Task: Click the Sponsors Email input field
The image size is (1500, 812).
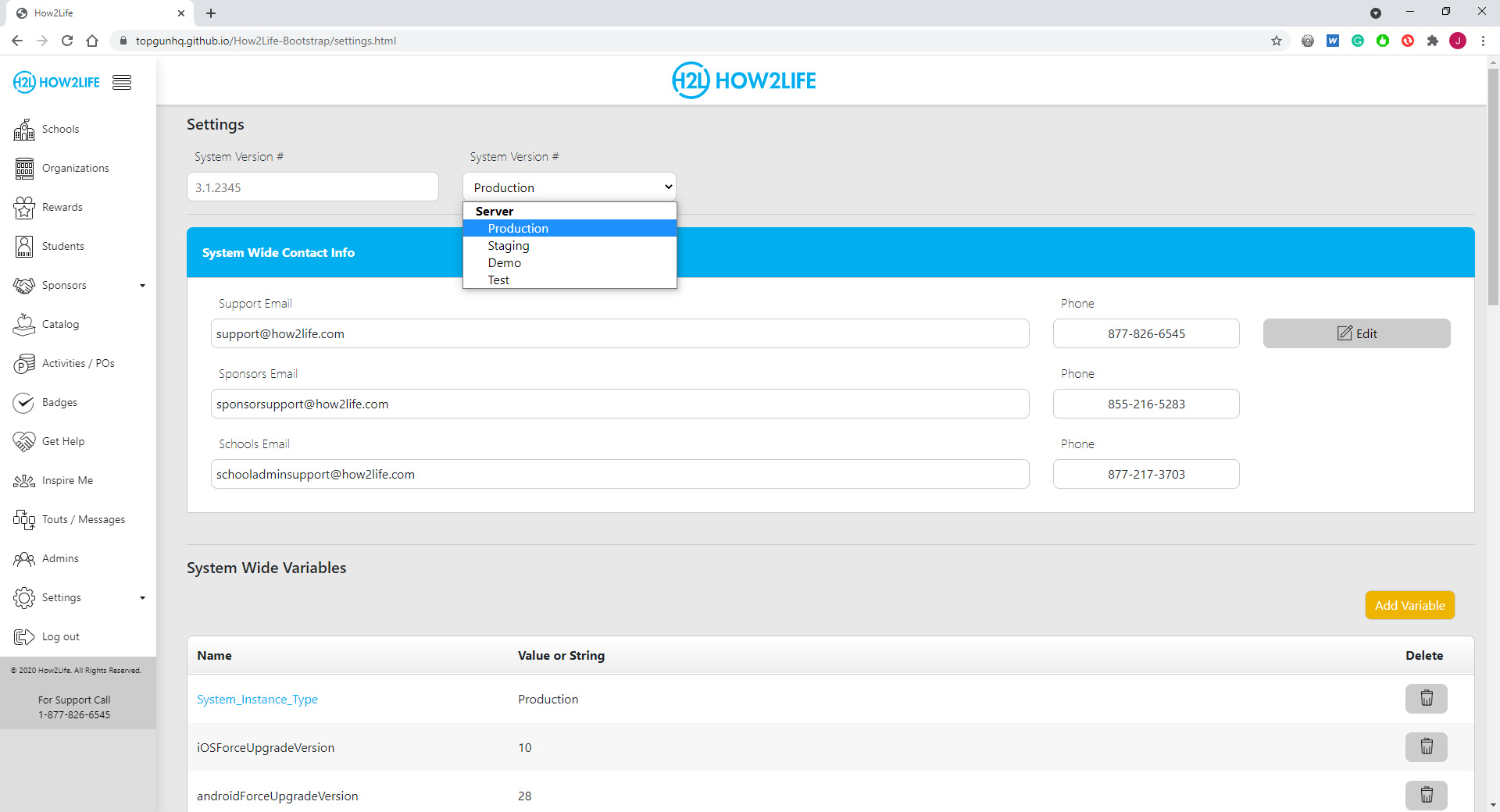Action: (x=620, y=404)
